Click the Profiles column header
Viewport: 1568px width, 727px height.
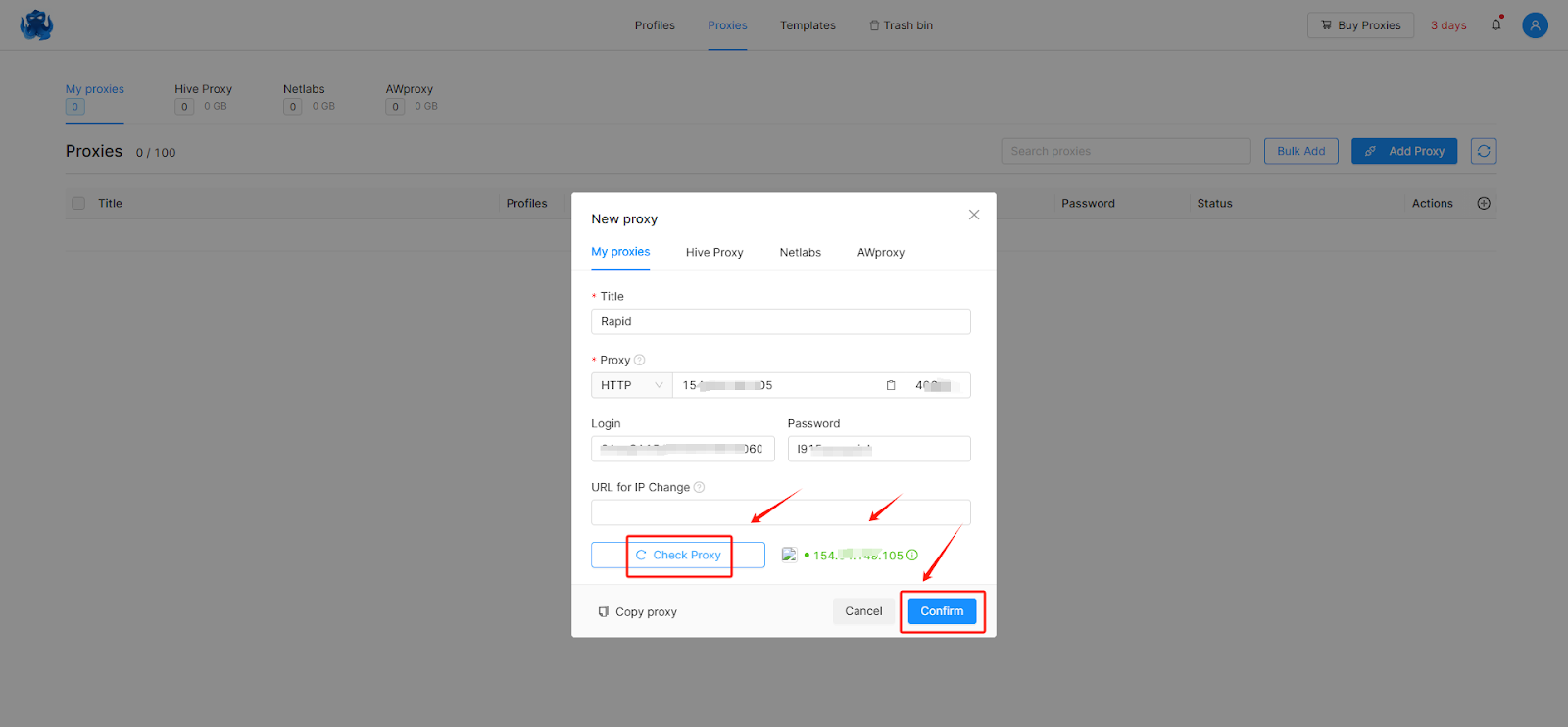coord(526,203)
